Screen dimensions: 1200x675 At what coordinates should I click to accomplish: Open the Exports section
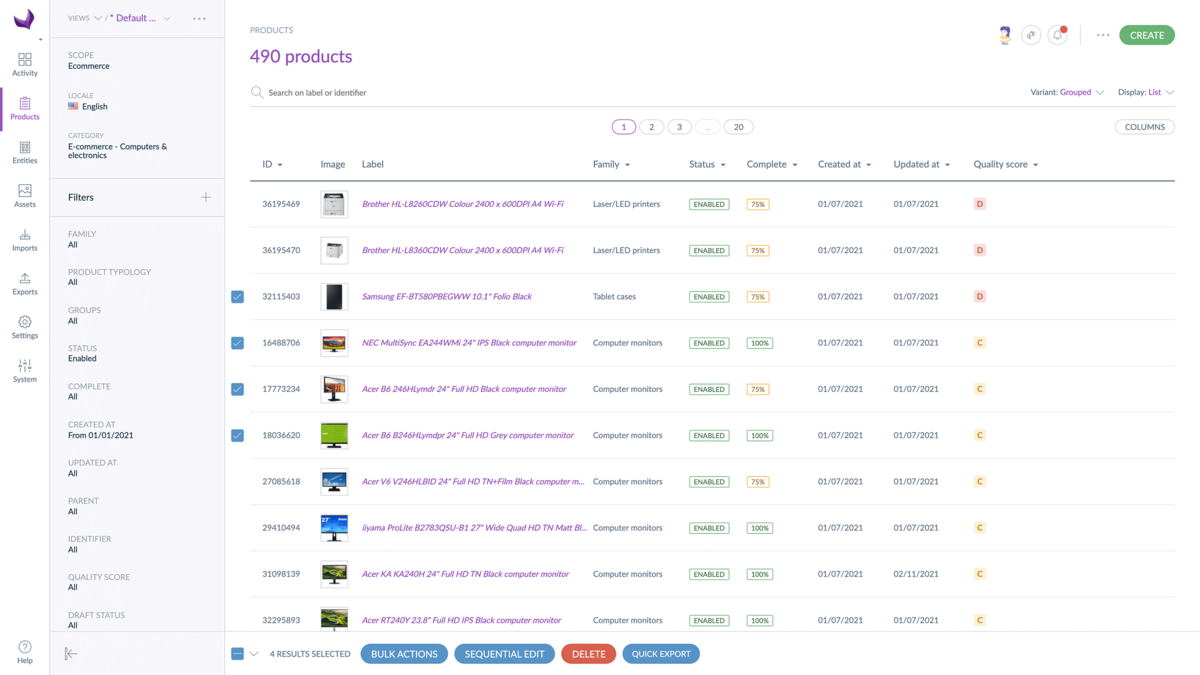click(x=25, y=284)
